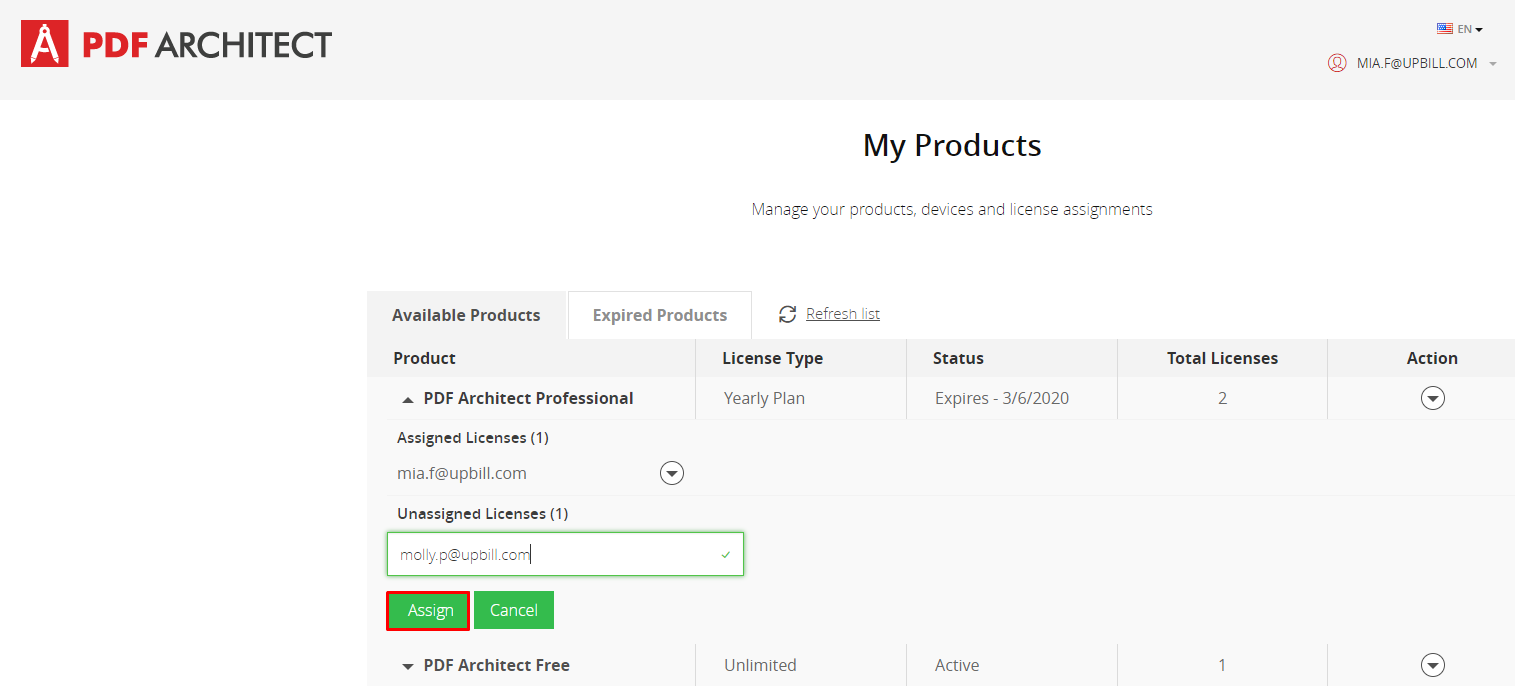Click the Expires - 3/6/2020 status cell
Viewport: 1515px width, 693px height.
click(1002, 398)
